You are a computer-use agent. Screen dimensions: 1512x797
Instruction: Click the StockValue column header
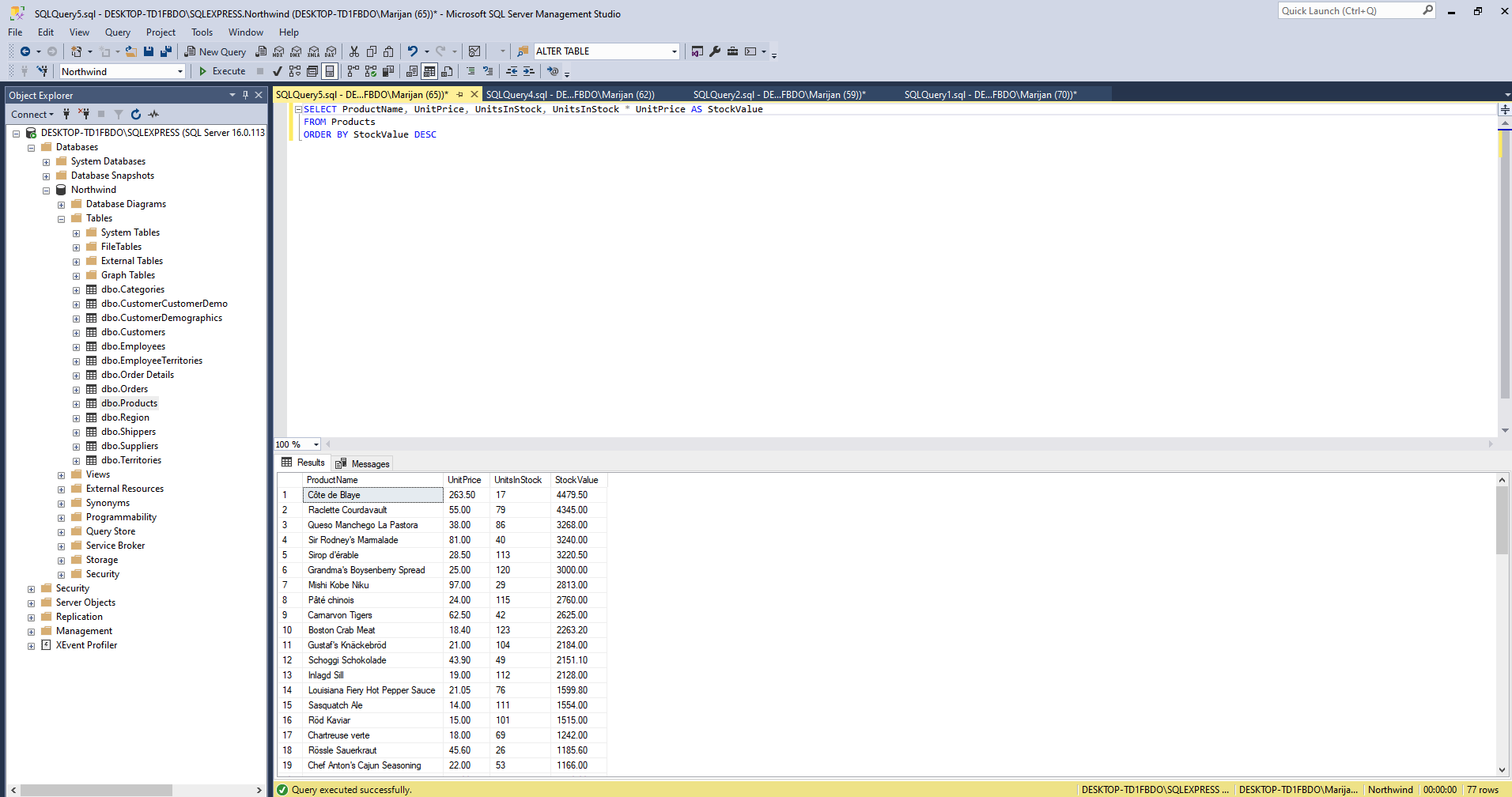[x=579, y=480]
